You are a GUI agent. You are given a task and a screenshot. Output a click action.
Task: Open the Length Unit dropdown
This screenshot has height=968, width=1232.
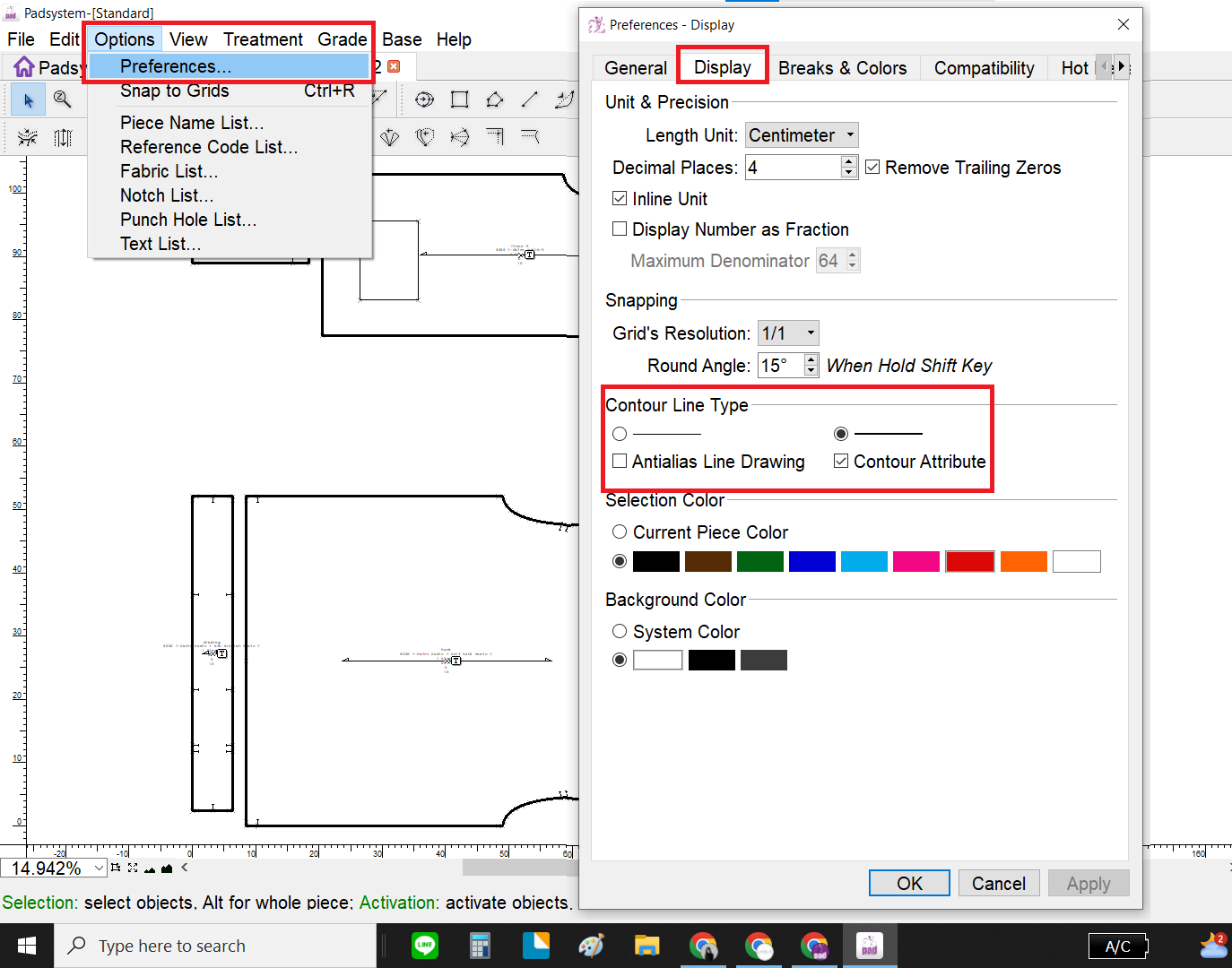[802, 135]
